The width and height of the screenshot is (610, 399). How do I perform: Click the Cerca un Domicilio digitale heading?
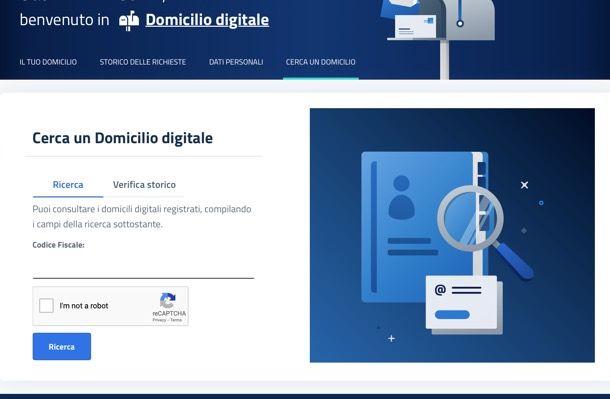point(123,138)
